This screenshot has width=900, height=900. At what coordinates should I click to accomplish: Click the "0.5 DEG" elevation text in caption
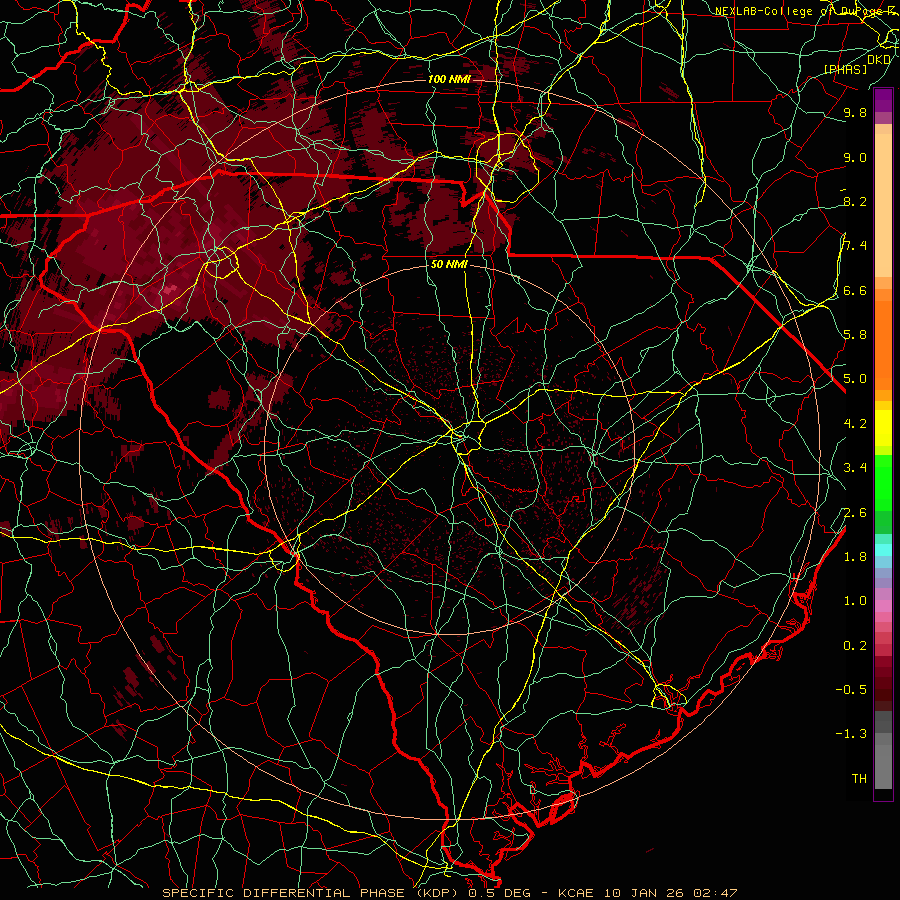[499, 893]
